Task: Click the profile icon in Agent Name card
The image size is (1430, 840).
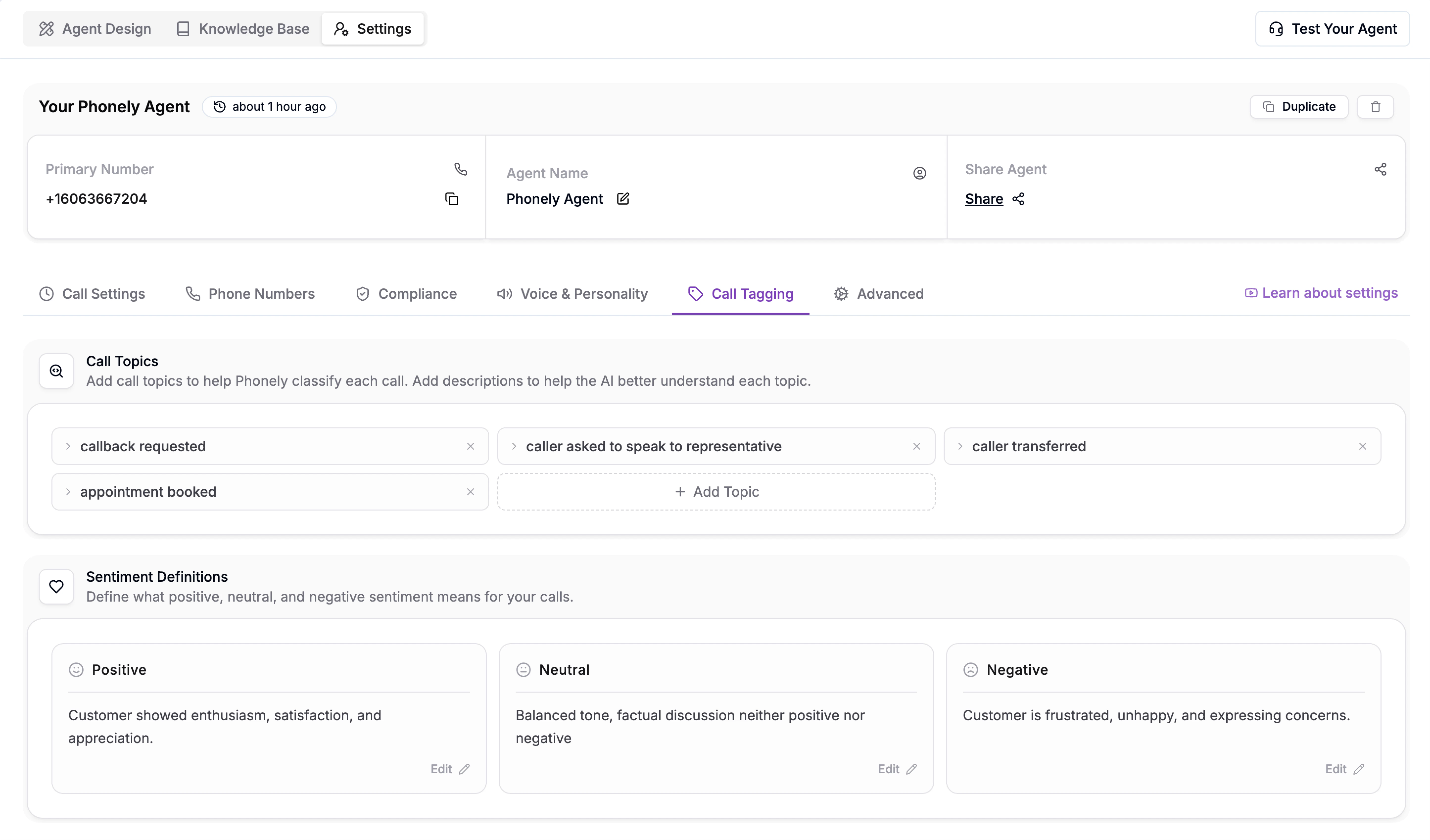Action: (x=919, y=173)
